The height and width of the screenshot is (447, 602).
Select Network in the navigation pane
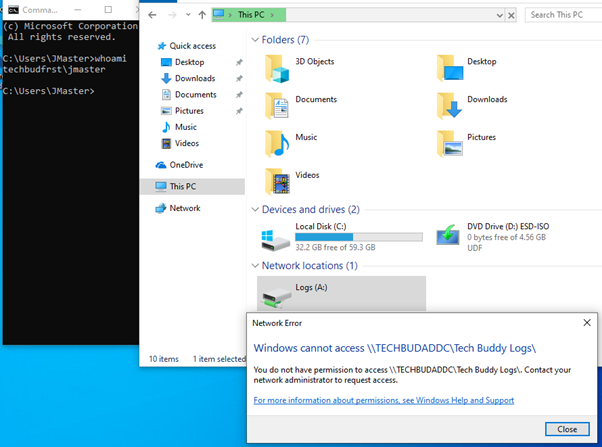[184, 208]
